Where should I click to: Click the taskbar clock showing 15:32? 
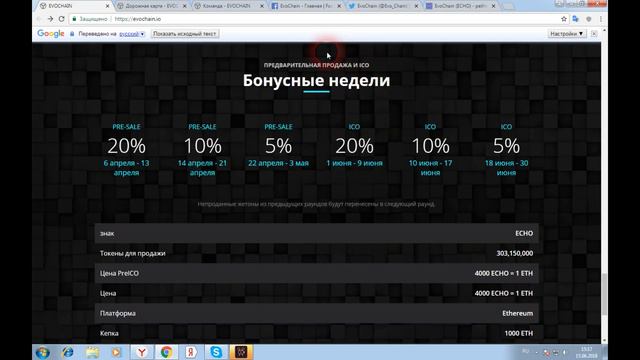tap(587, 352)
